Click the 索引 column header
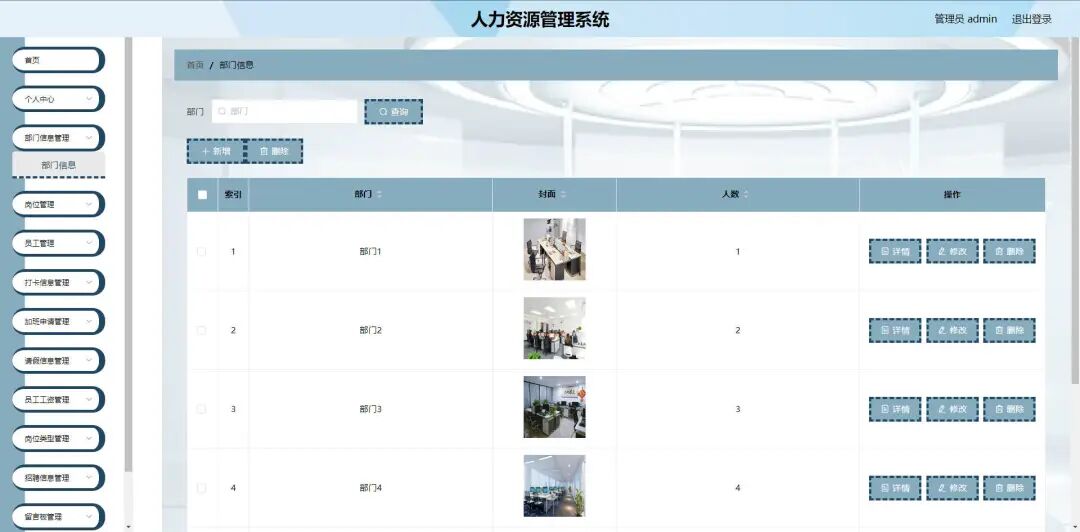 [233, 195]
